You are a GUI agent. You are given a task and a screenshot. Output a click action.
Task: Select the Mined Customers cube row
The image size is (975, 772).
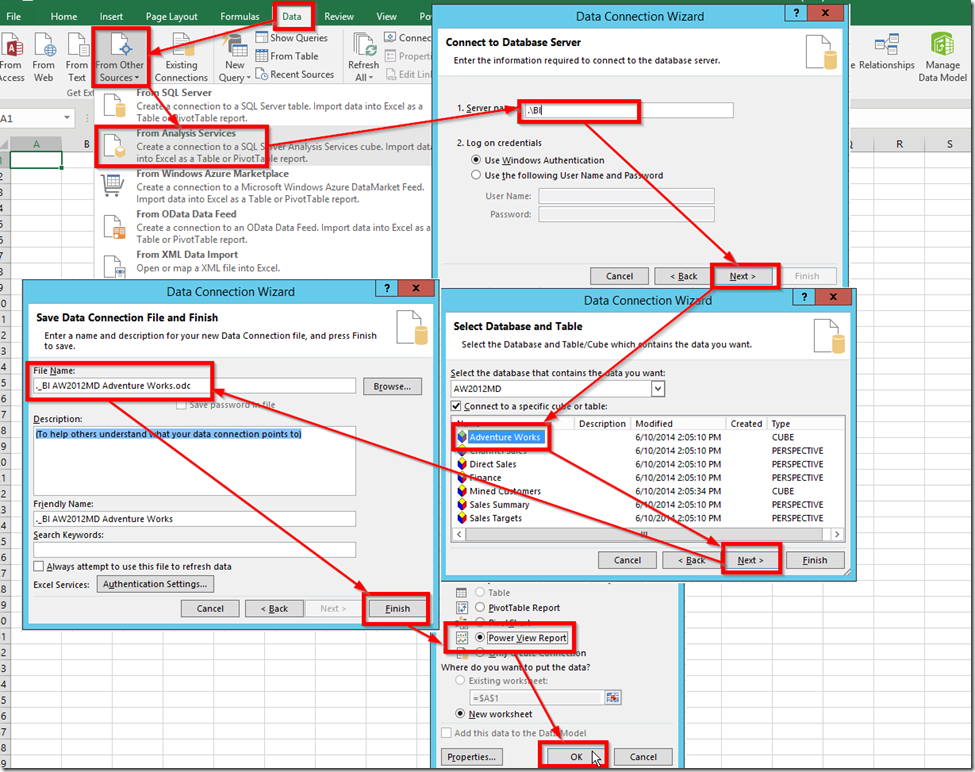[650, 491]
